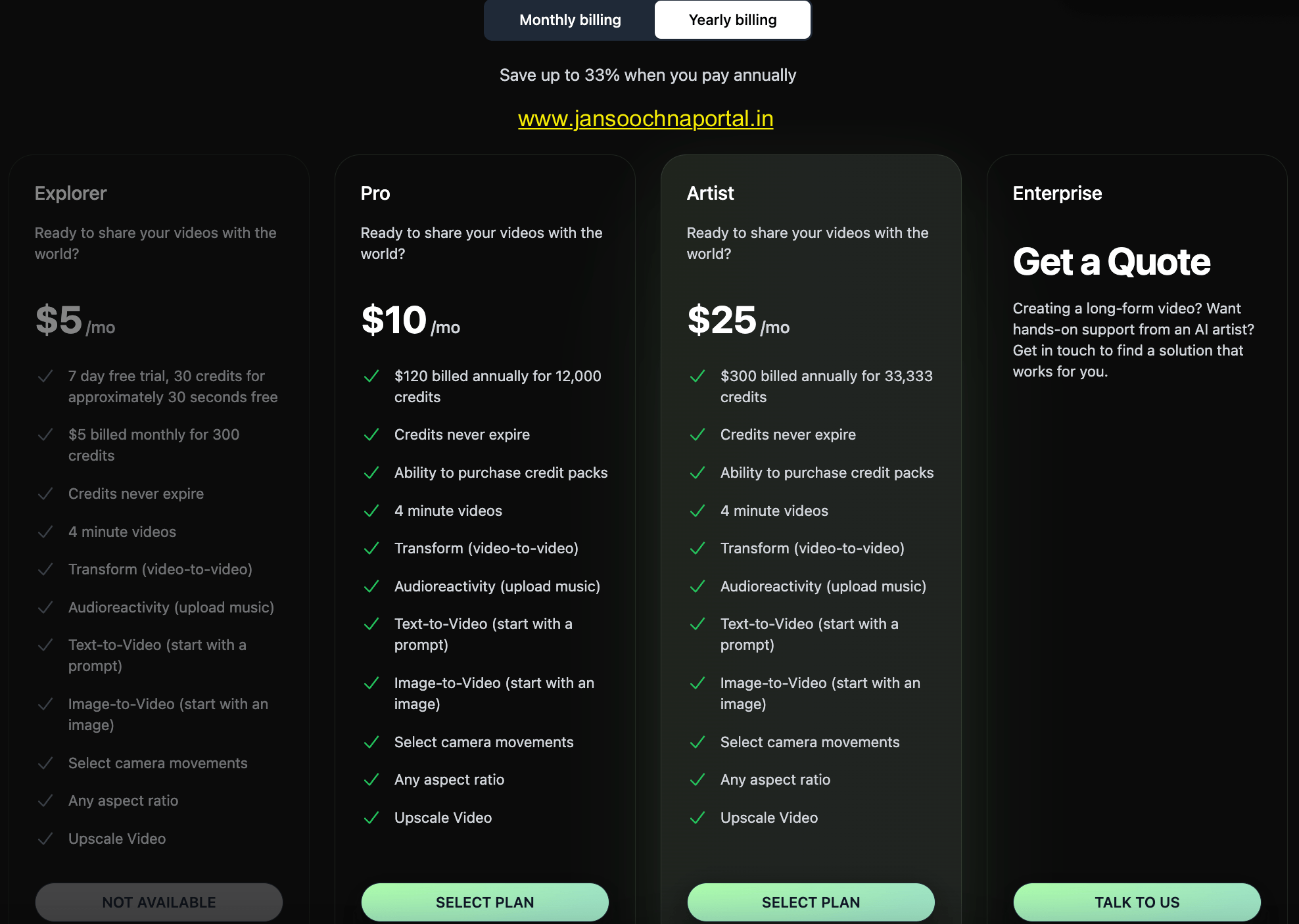Click the checkmark beside '$300 billed annually'

click(697, 376)
